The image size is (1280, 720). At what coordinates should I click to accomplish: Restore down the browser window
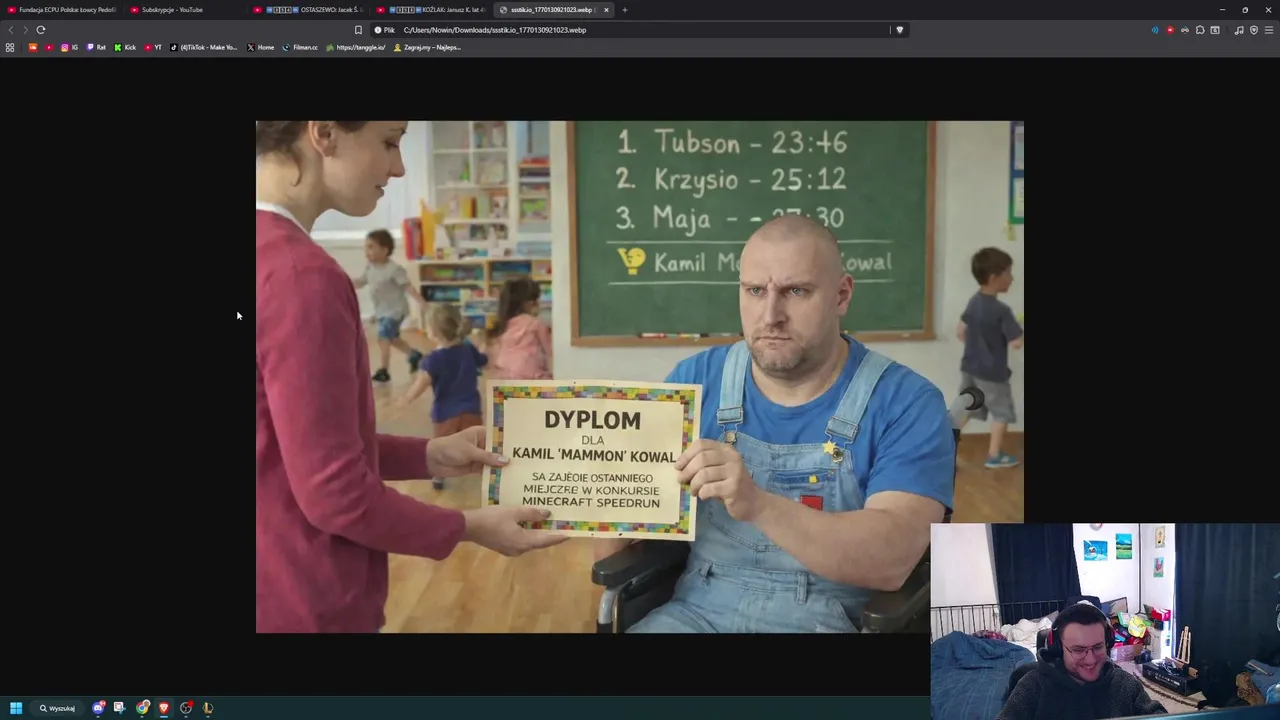pyautogui.click(x=1245, y=10)
